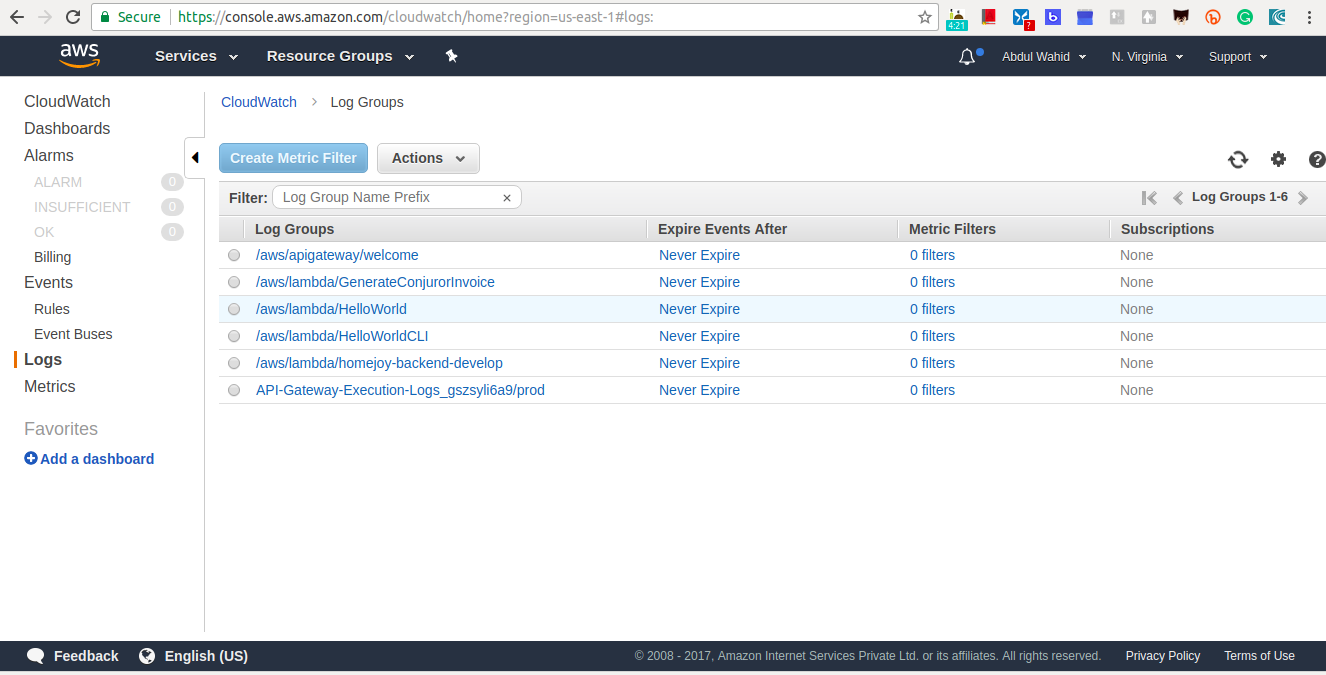
Task: Refresh the log groups list
Action: [1238, 159]
